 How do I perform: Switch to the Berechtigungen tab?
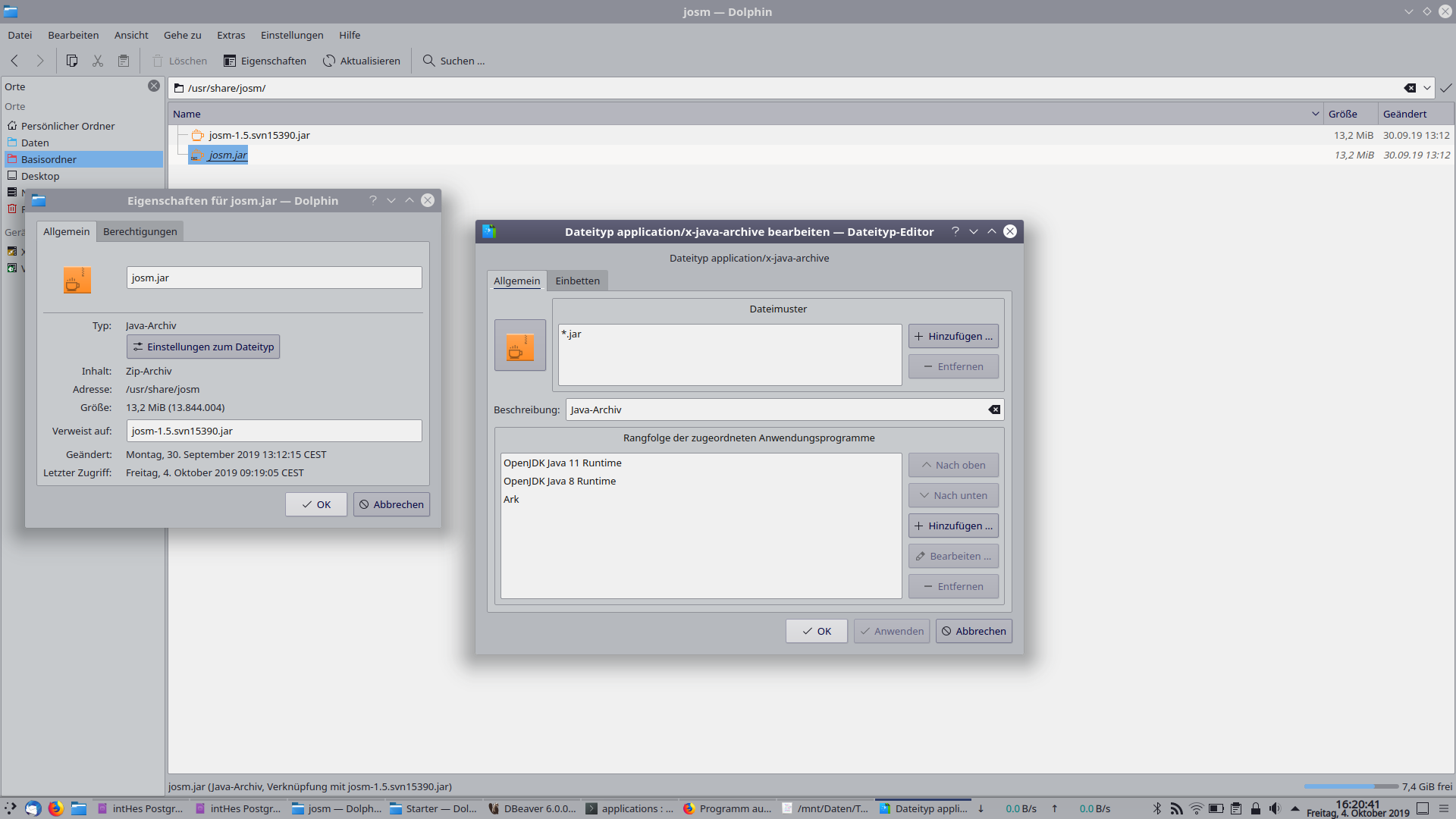coord(140,231)
